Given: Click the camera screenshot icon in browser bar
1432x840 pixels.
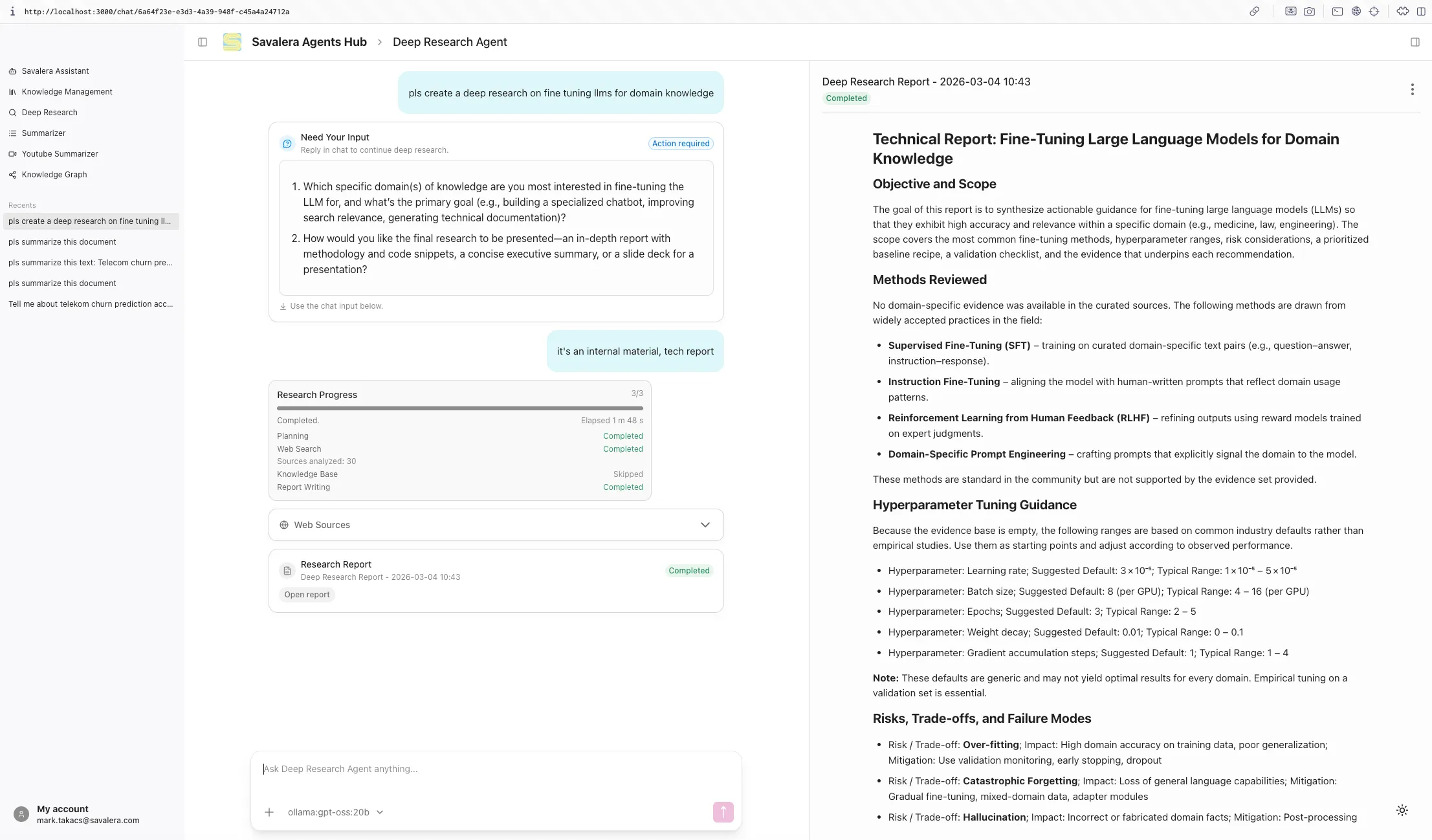Looking at the screenshot, I should 1309,12.
